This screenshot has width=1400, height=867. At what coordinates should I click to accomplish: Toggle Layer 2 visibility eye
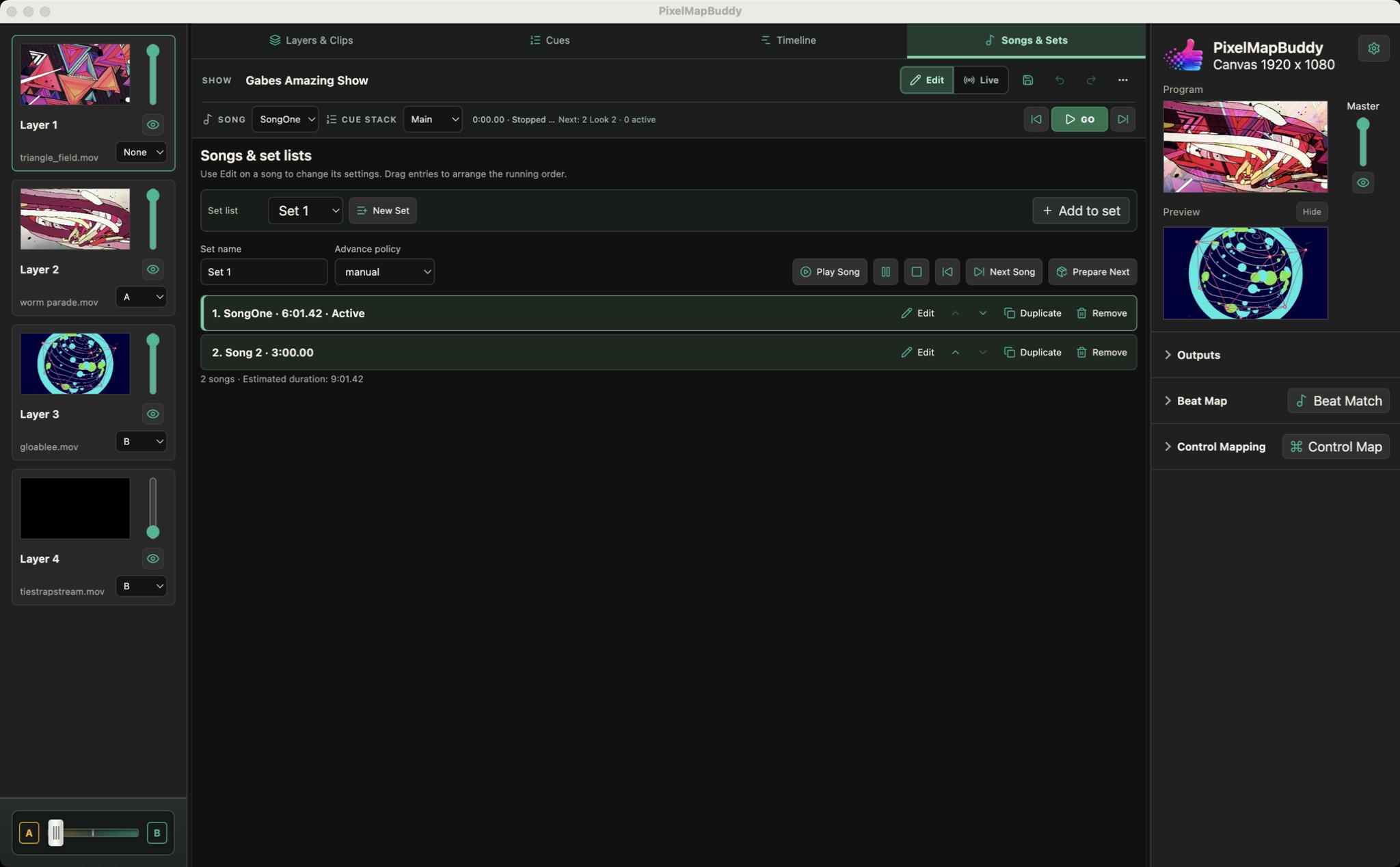[152, 269]
